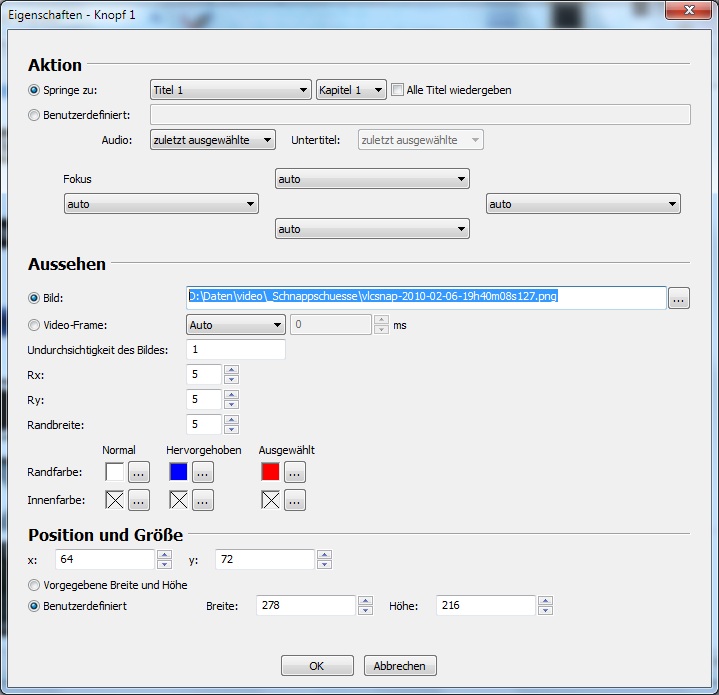This screenshot has width=719, height=695.
Task: Click the Abbrechen button
Action: 400,666
